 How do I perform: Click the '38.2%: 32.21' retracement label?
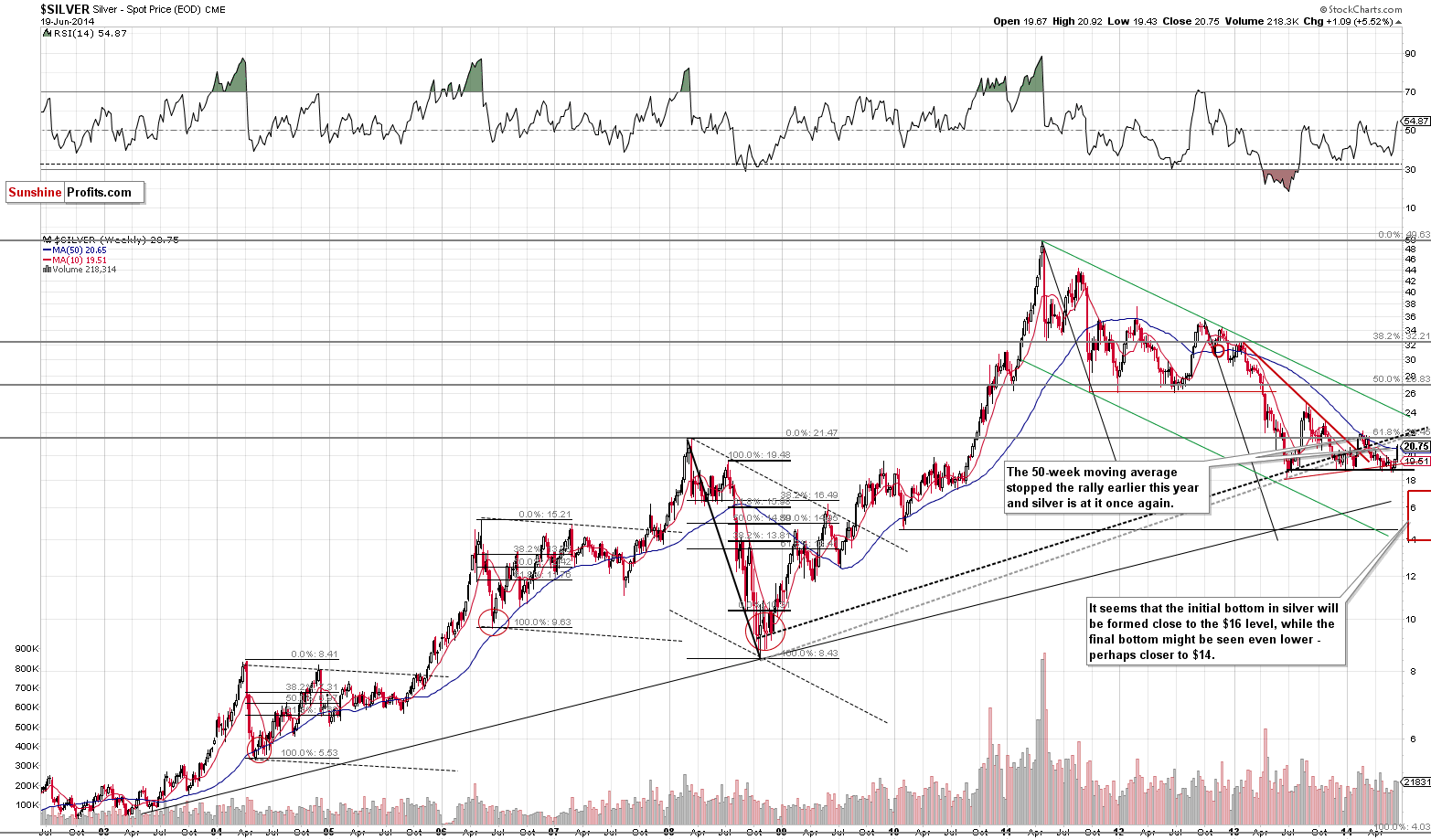click(x=1401, y=336)
